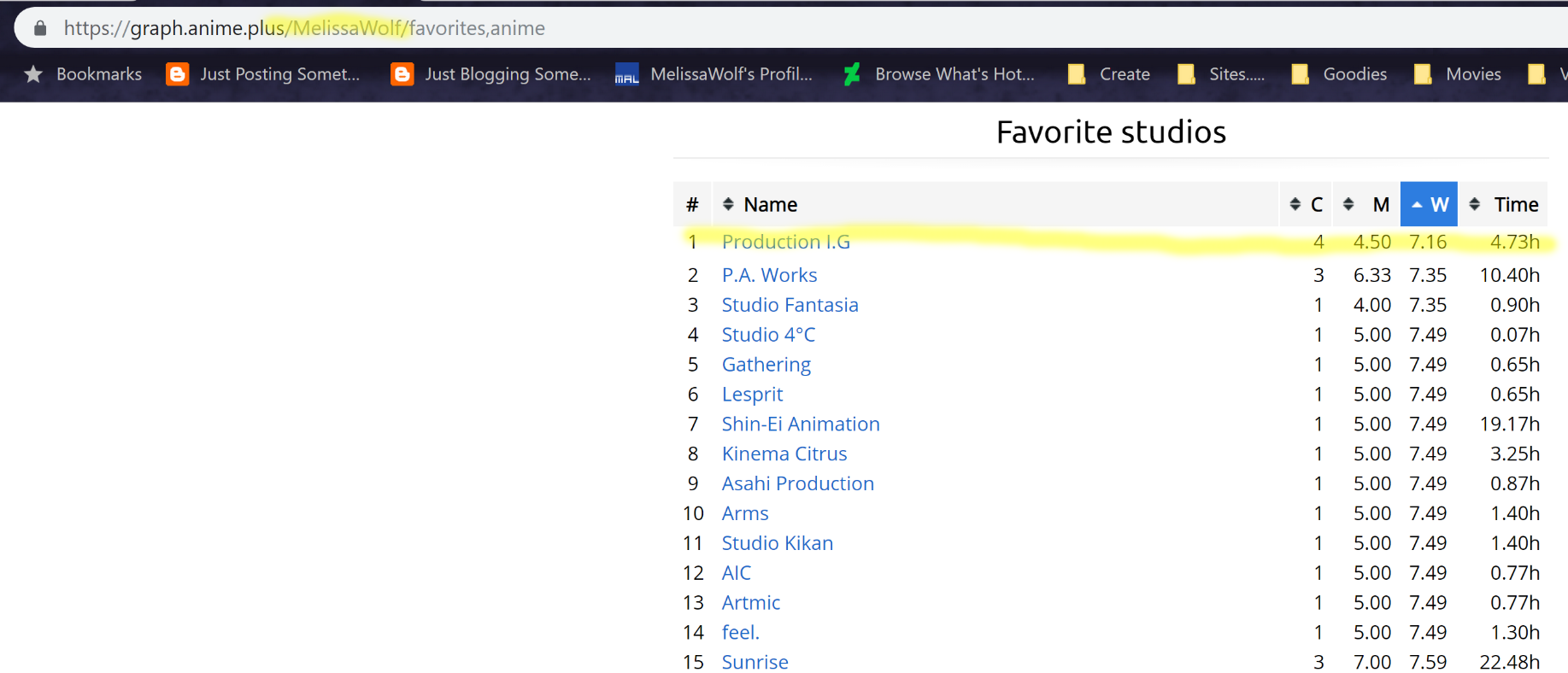Click the Bookmarks star icon
The image size is (1568, 673).
[x=33, y=74]
